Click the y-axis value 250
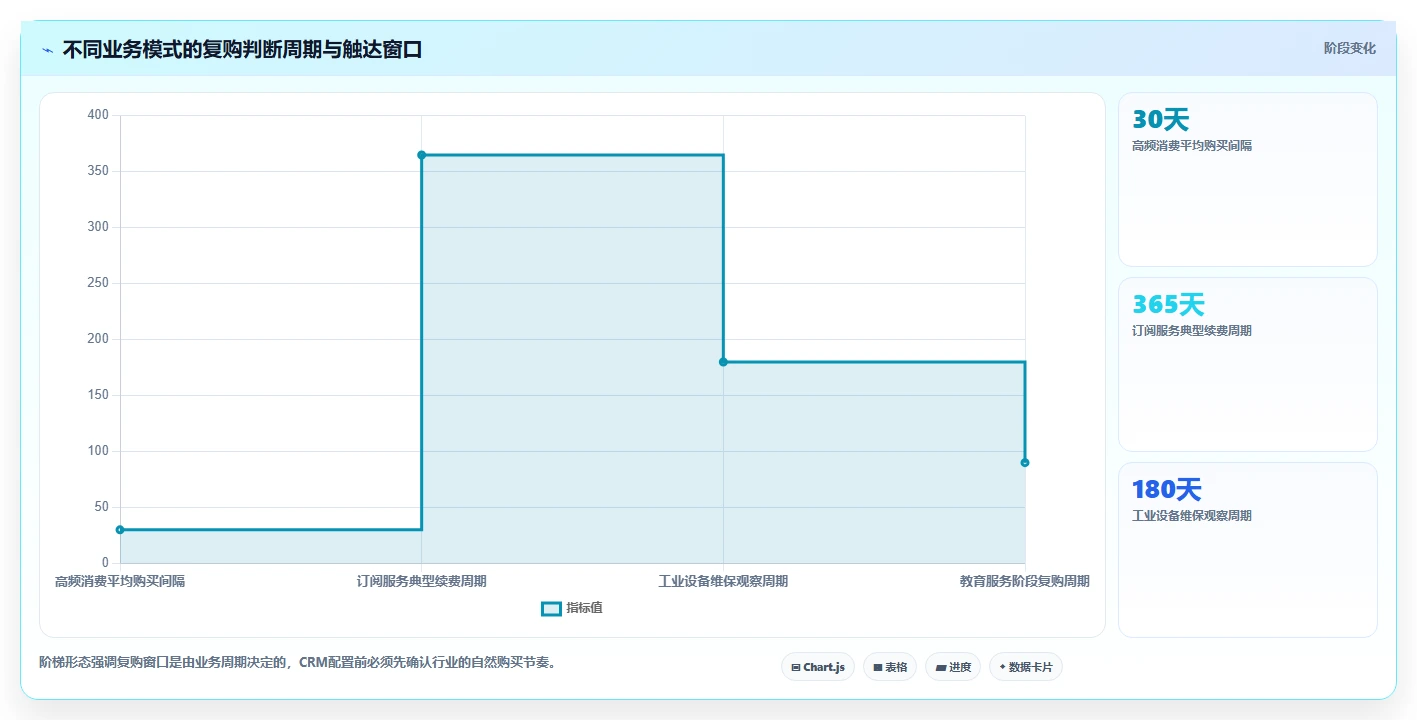 [98, 283]
